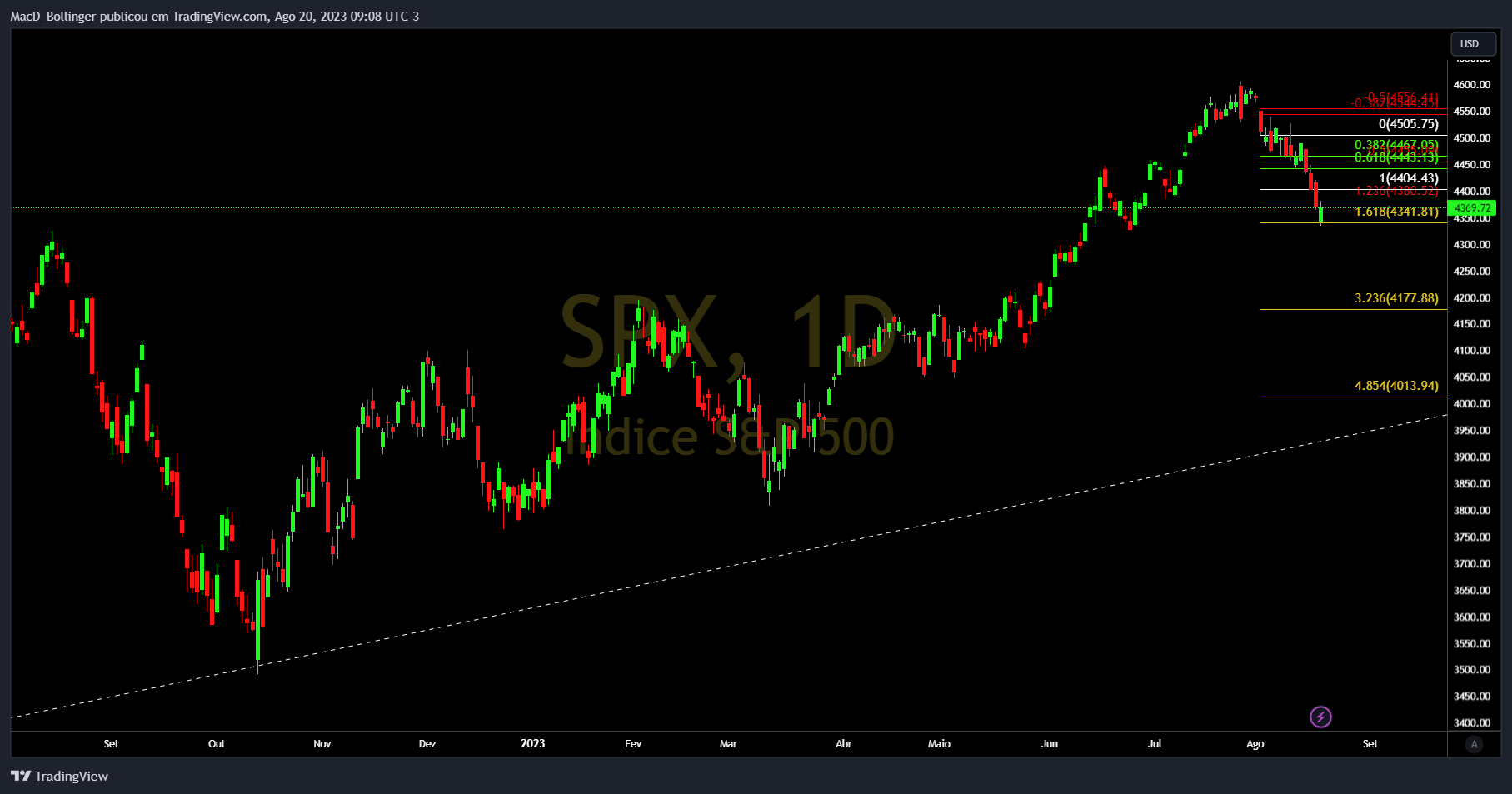Click the Ago month on time axis
Screen dimensions: 1512x794
[1255, 744]
